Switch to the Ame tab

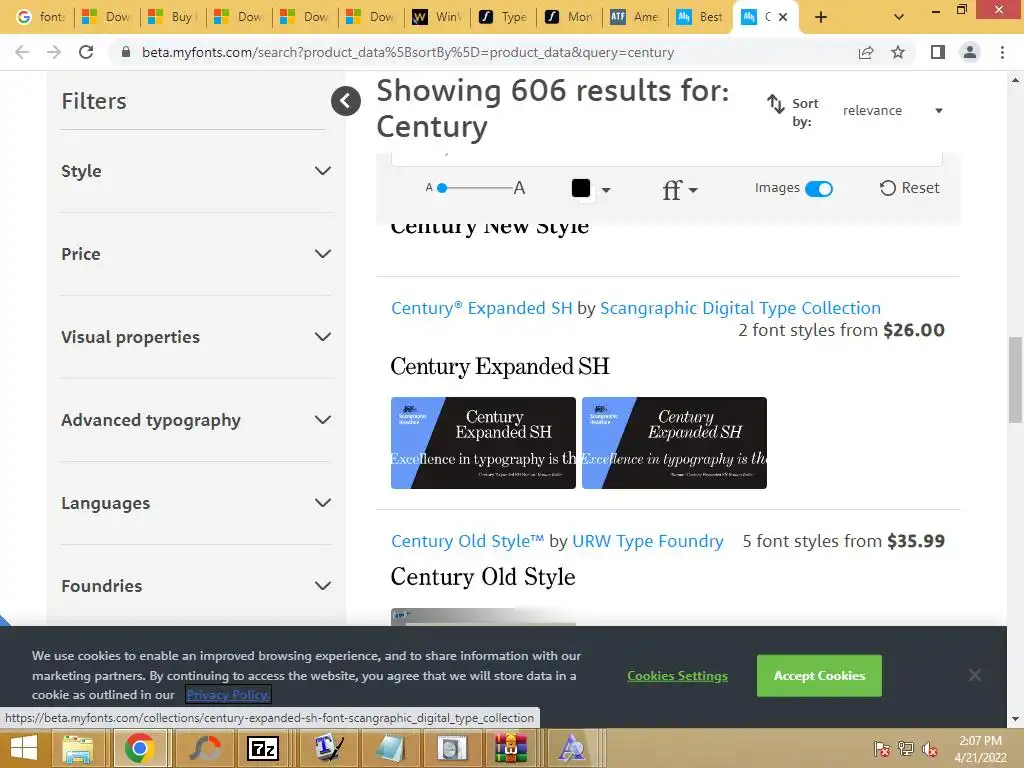pyautogui.click(x=635, y=17)
